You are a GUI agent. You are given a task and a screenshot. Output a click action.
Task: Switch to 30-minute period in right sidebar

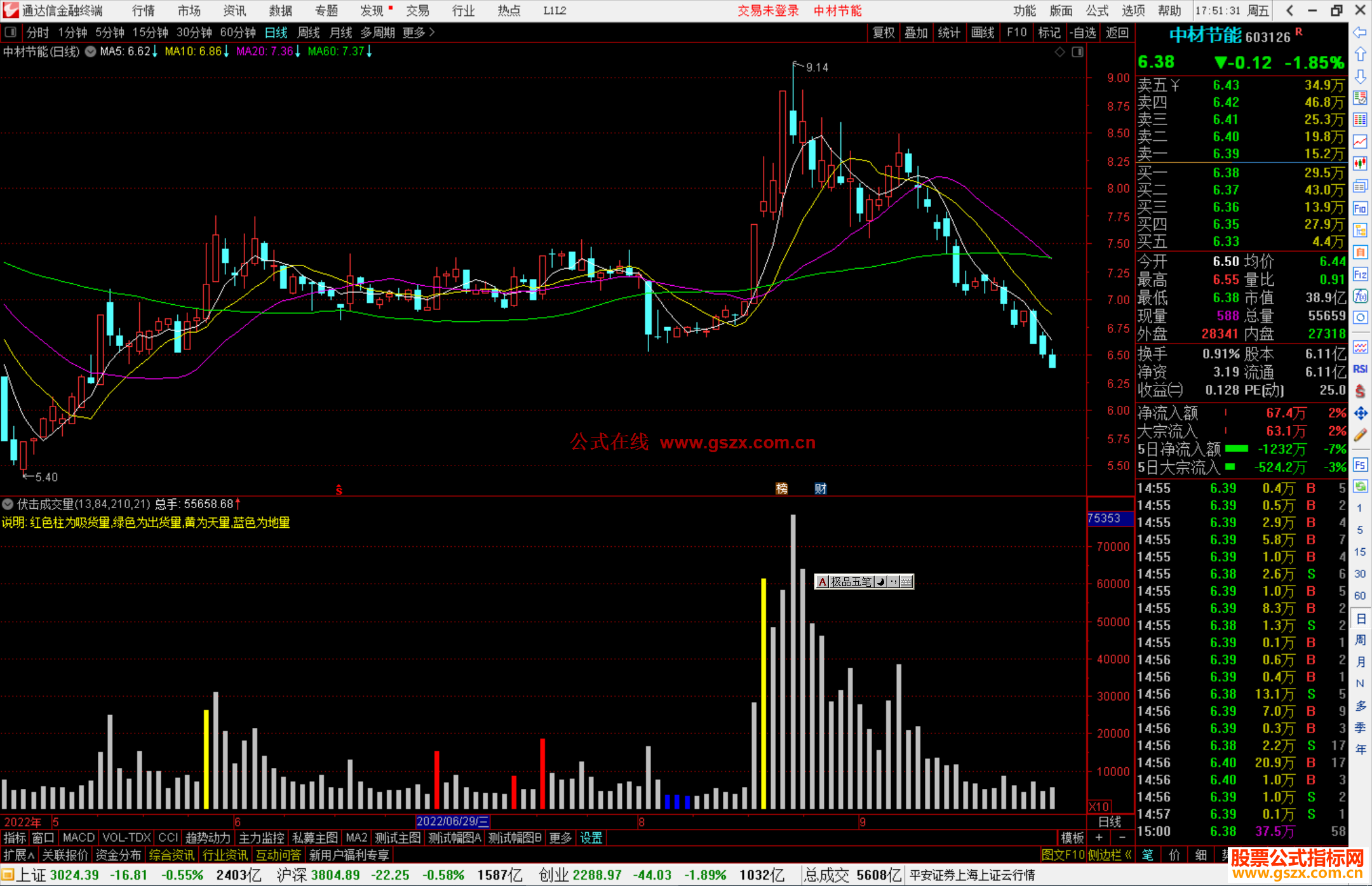tap(1359, 574)
